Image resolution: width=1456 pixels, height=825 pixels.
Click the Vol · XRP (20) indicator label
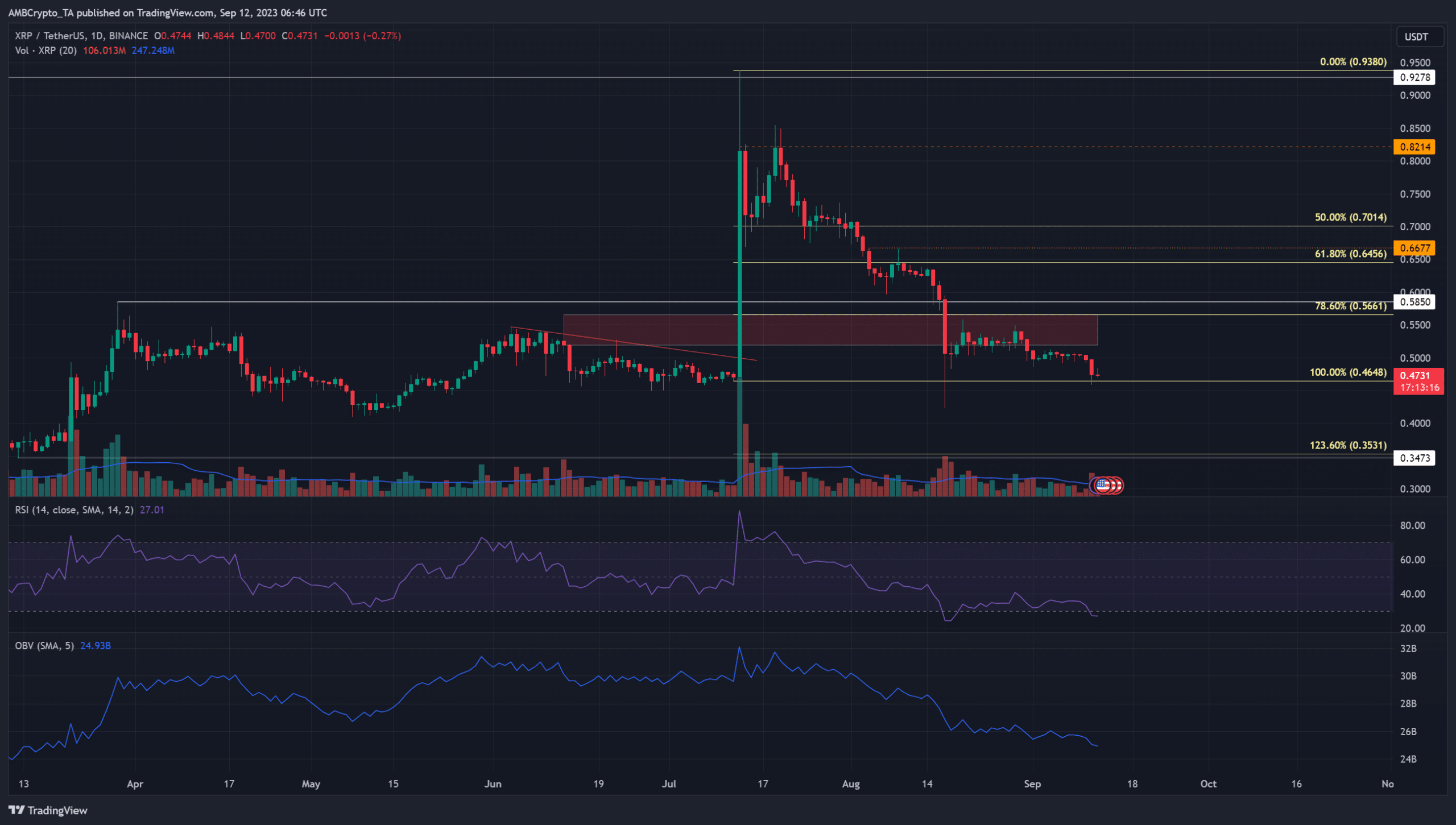[x=45, y=51]
